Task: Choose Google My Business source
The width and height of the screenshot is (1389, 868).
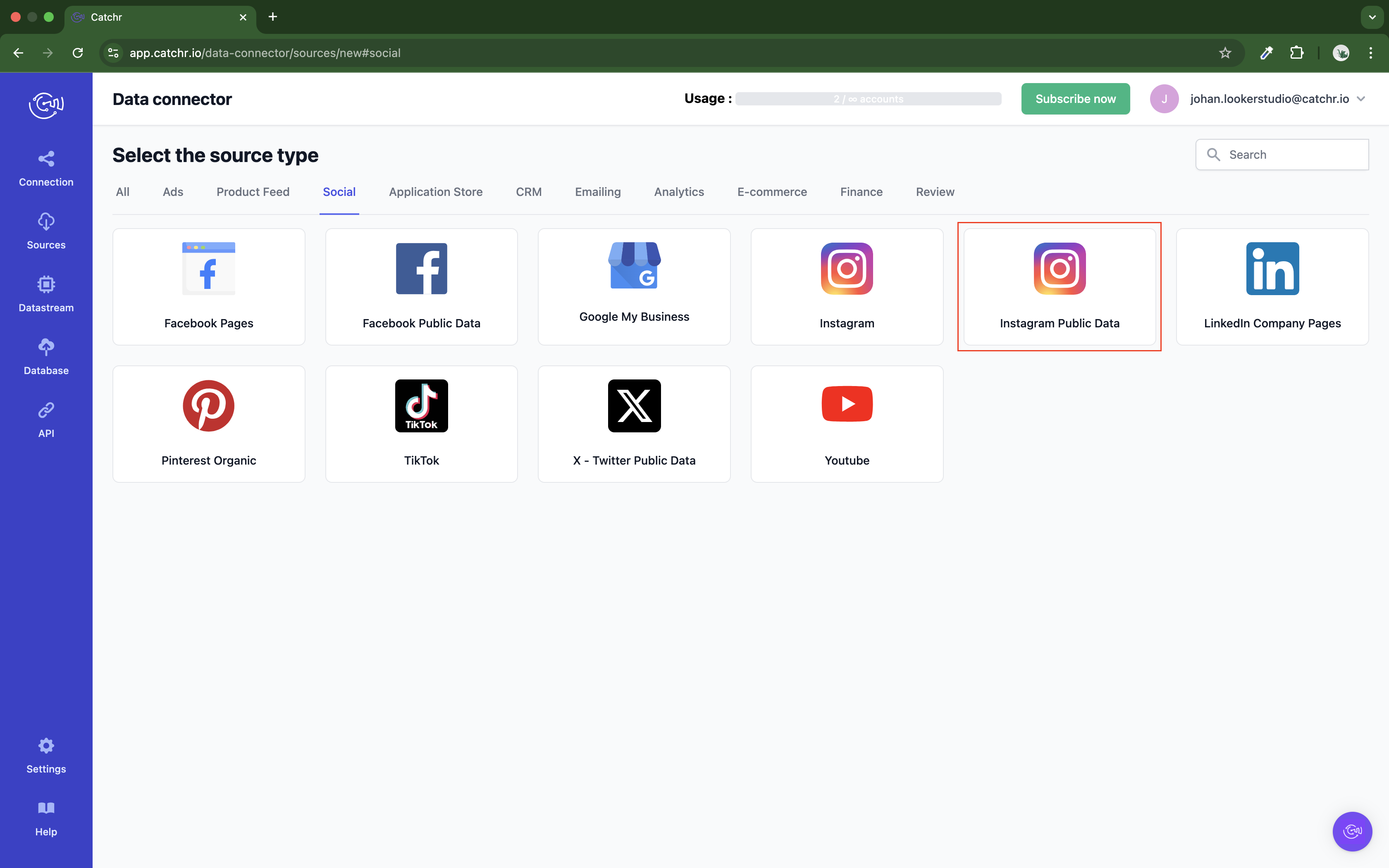Action: pos(634,286)
